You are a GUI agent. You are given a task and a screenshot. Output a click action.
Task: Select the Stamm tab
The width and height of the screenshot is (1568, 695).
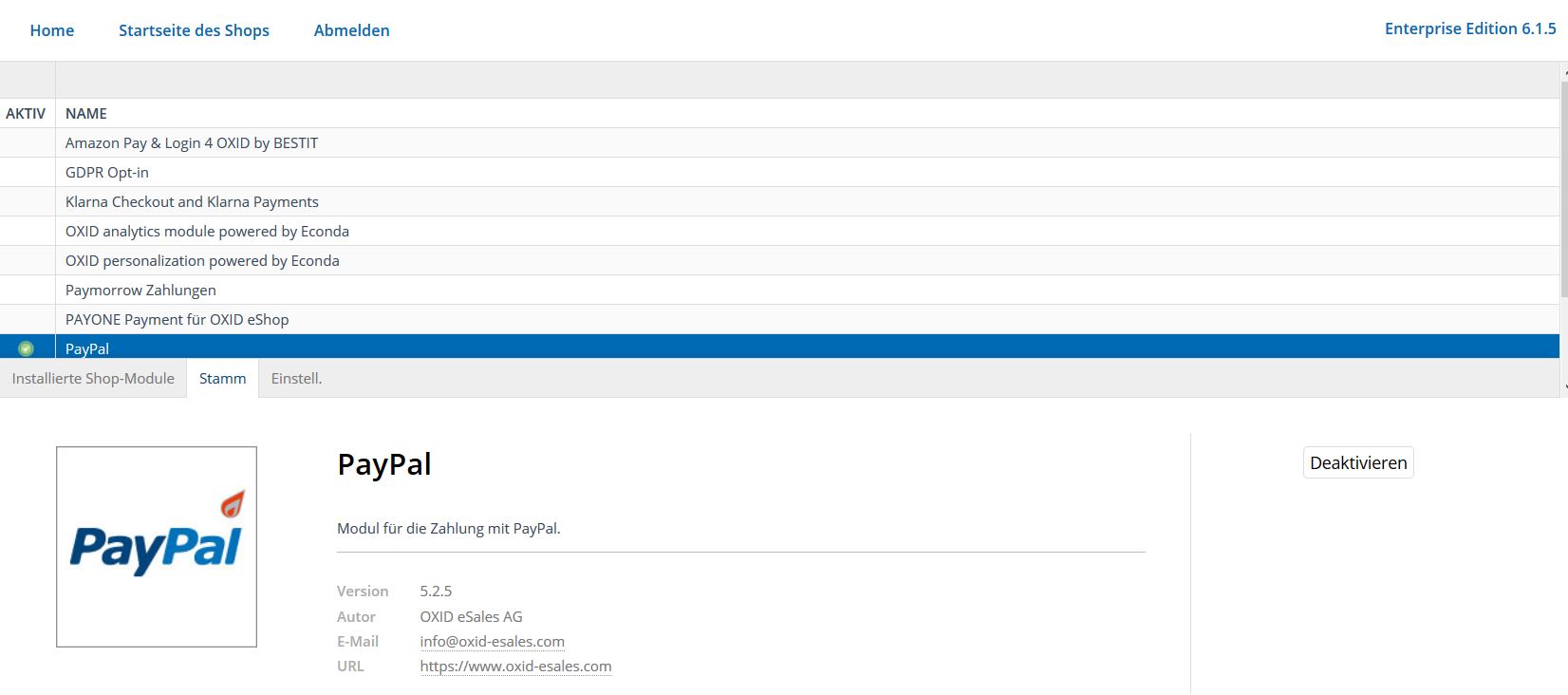(x=222, y=378)
